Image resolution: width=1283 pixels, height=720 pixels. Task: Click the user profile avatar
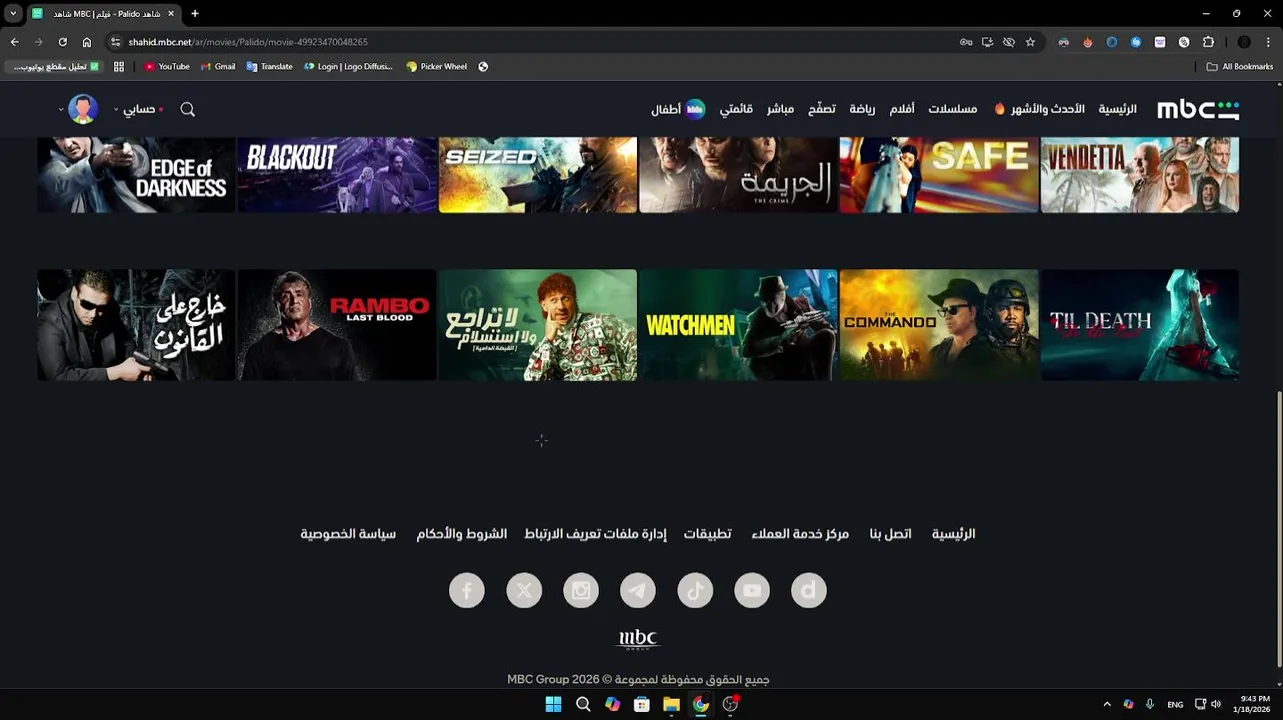tap(83, 109)
